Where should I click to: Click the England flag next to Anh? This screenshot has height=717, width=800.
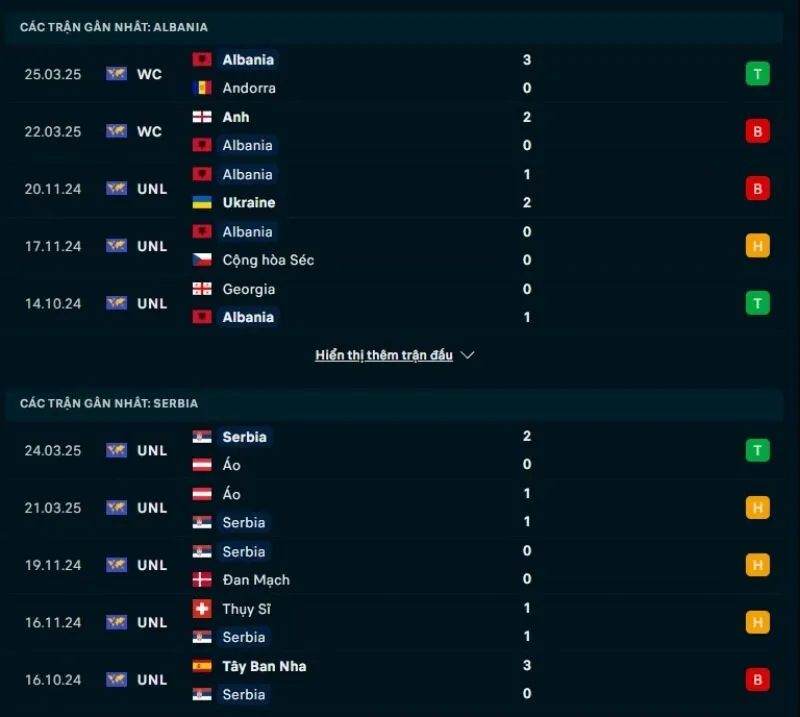(202, 117)
